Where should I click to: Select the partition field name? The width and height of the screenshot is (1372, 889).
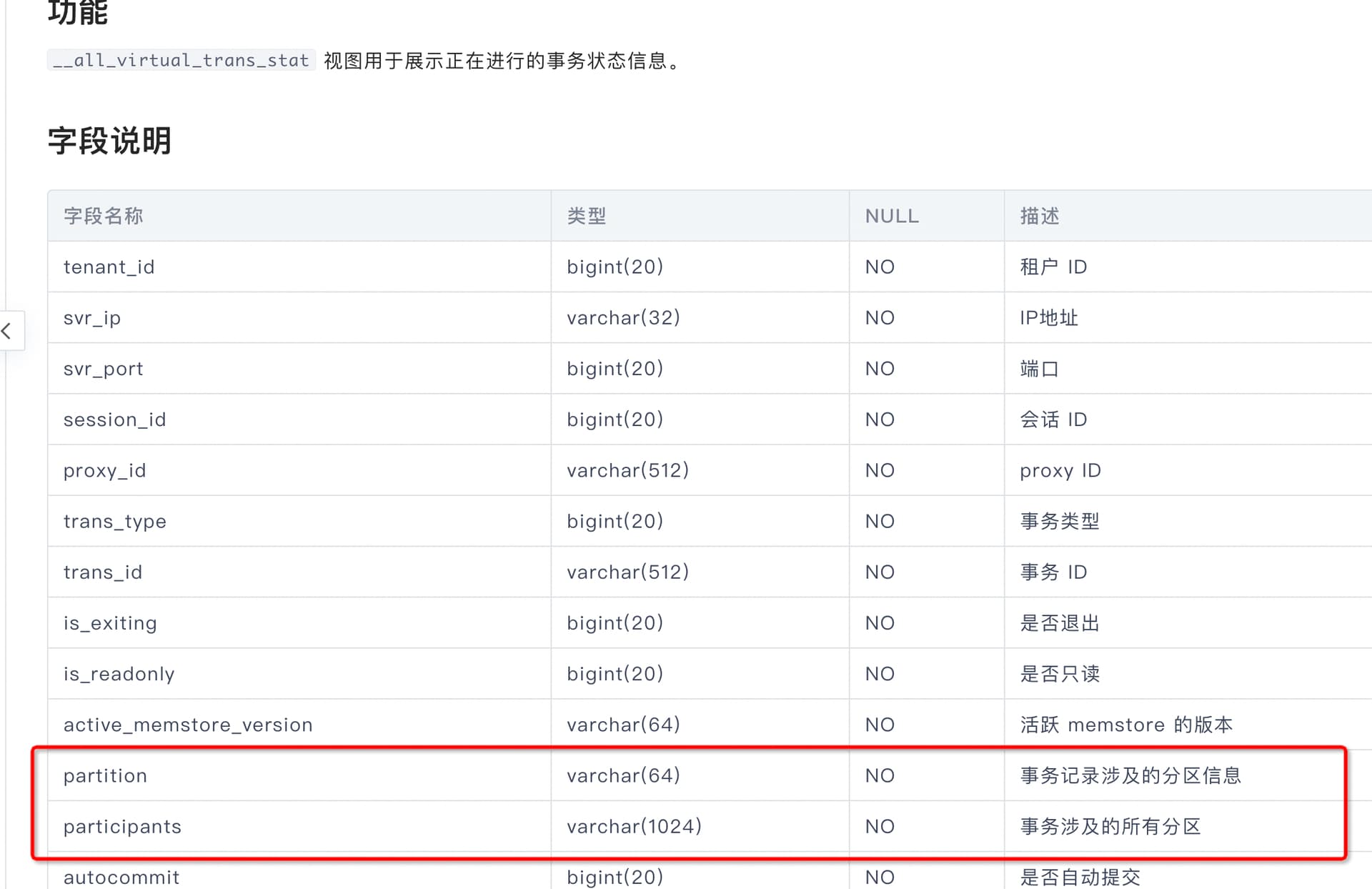(x=105, y=775)
